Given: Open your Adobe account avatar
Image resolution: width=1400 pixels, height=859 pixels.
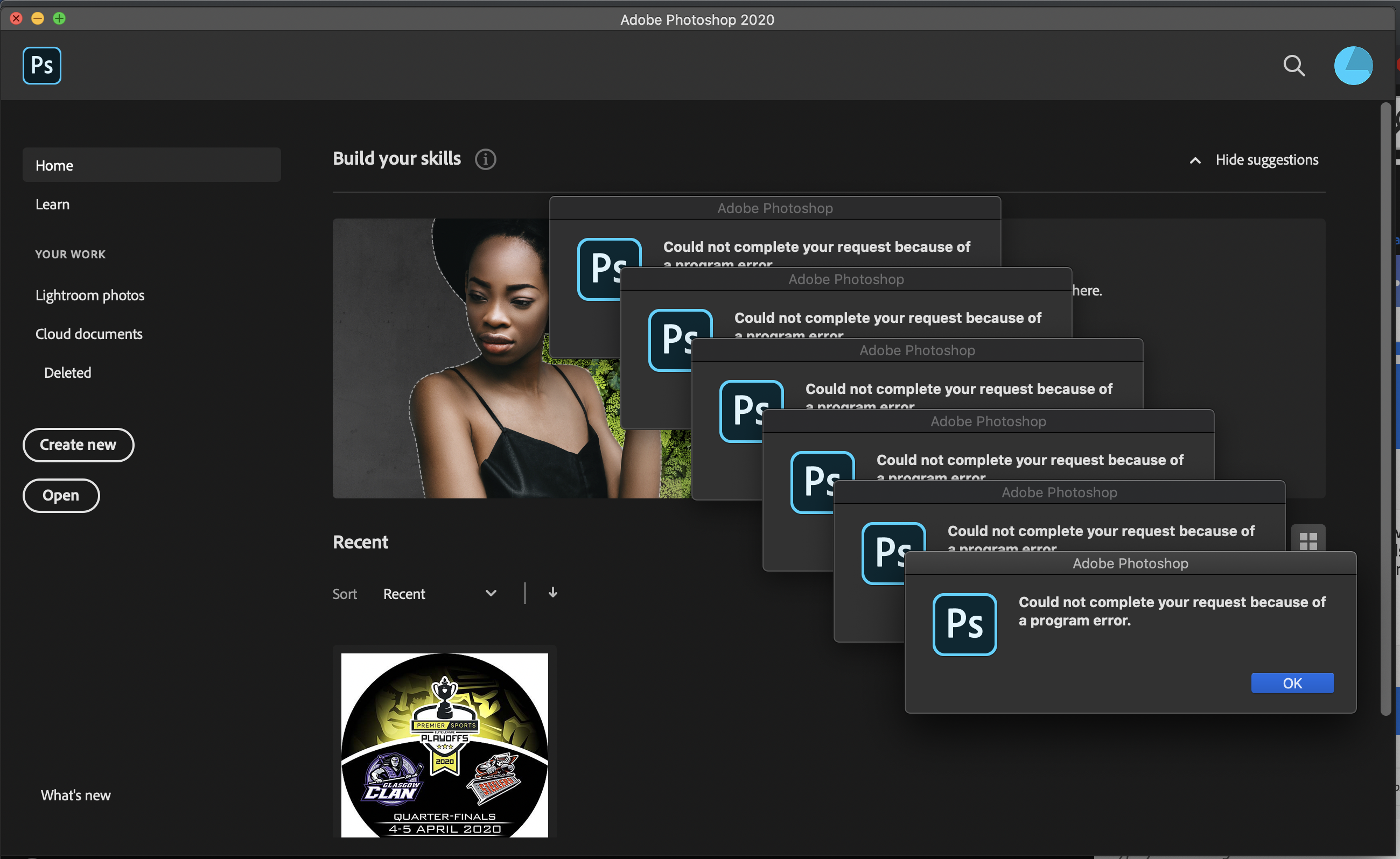Looking at the screenshot, I should [1353, 65].
